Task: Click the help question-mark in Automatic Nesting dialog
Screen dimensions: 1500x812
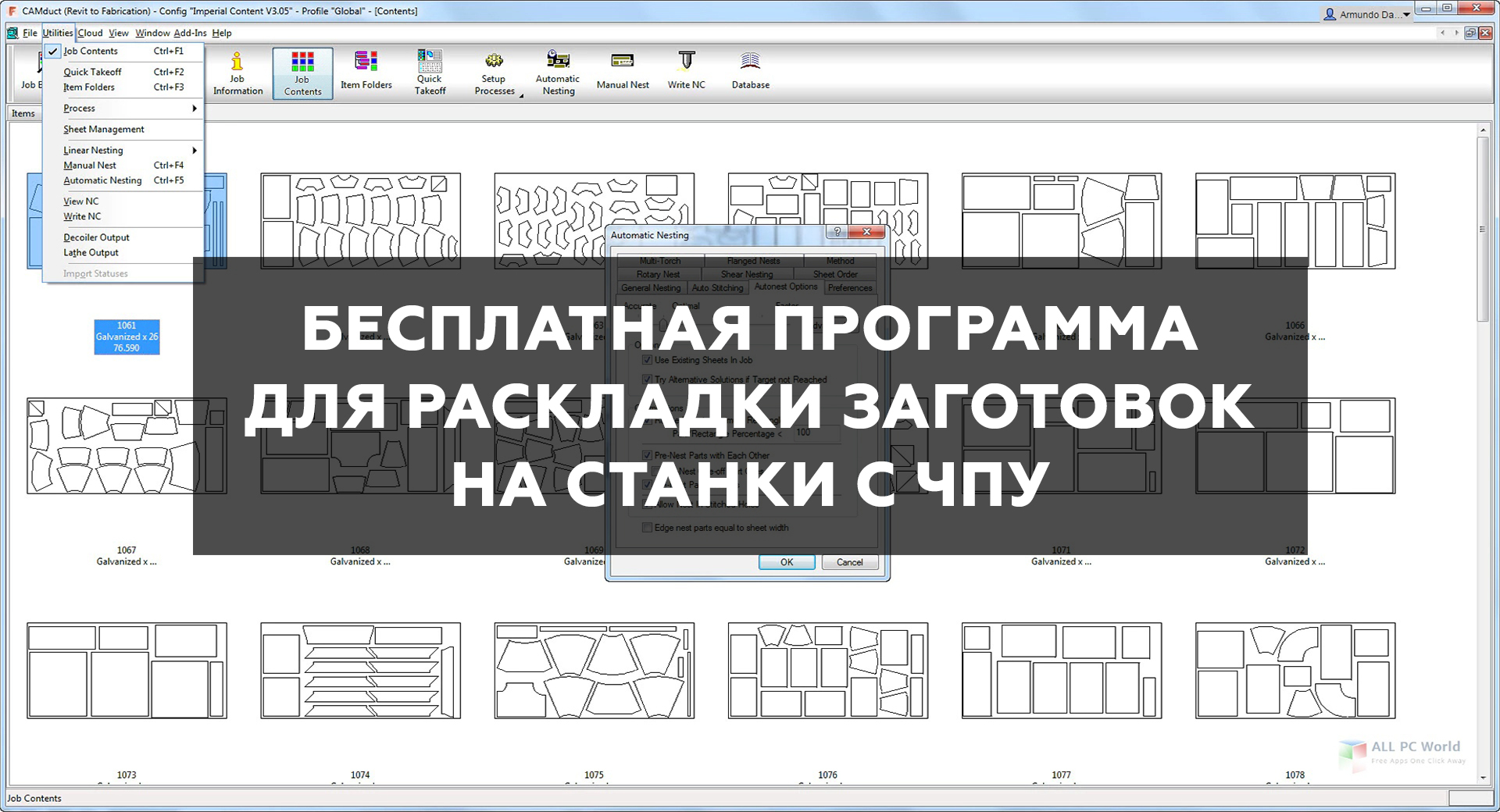Action: (x=837, y=233)
